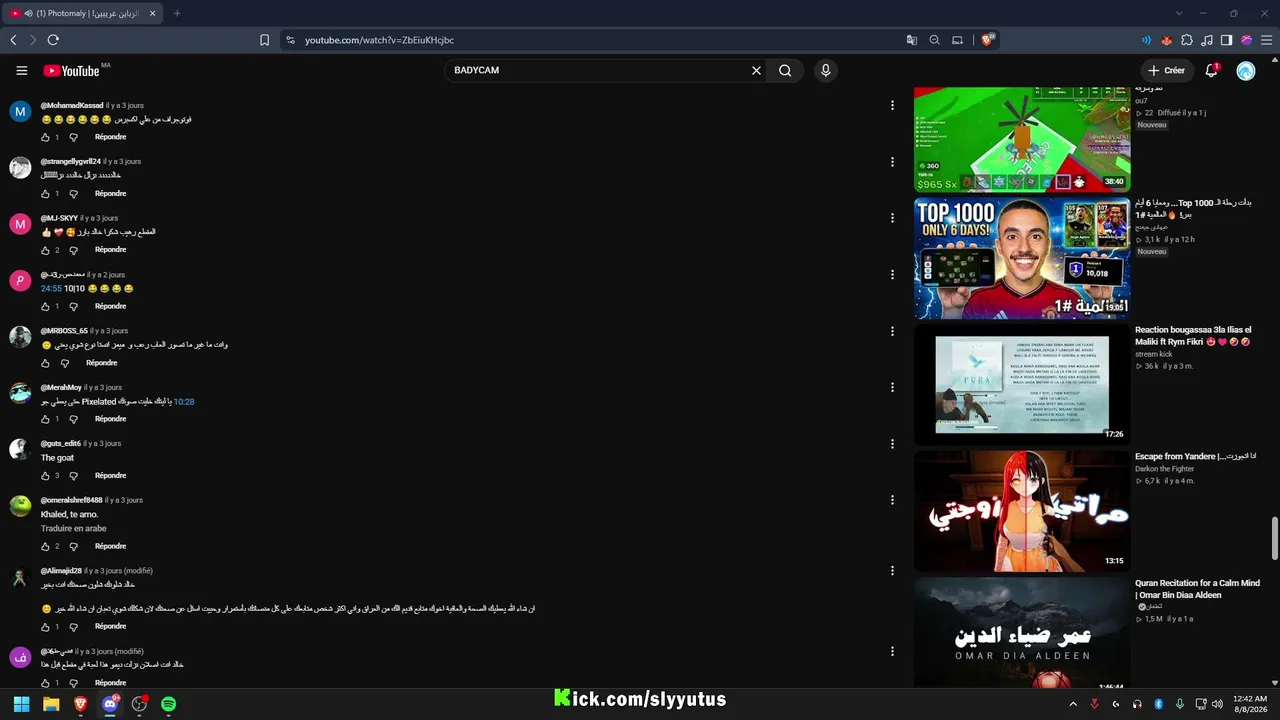Screen dimensions: 1280x720
Task: Open the Windows Start menu
Action: [x=21, y=704]
